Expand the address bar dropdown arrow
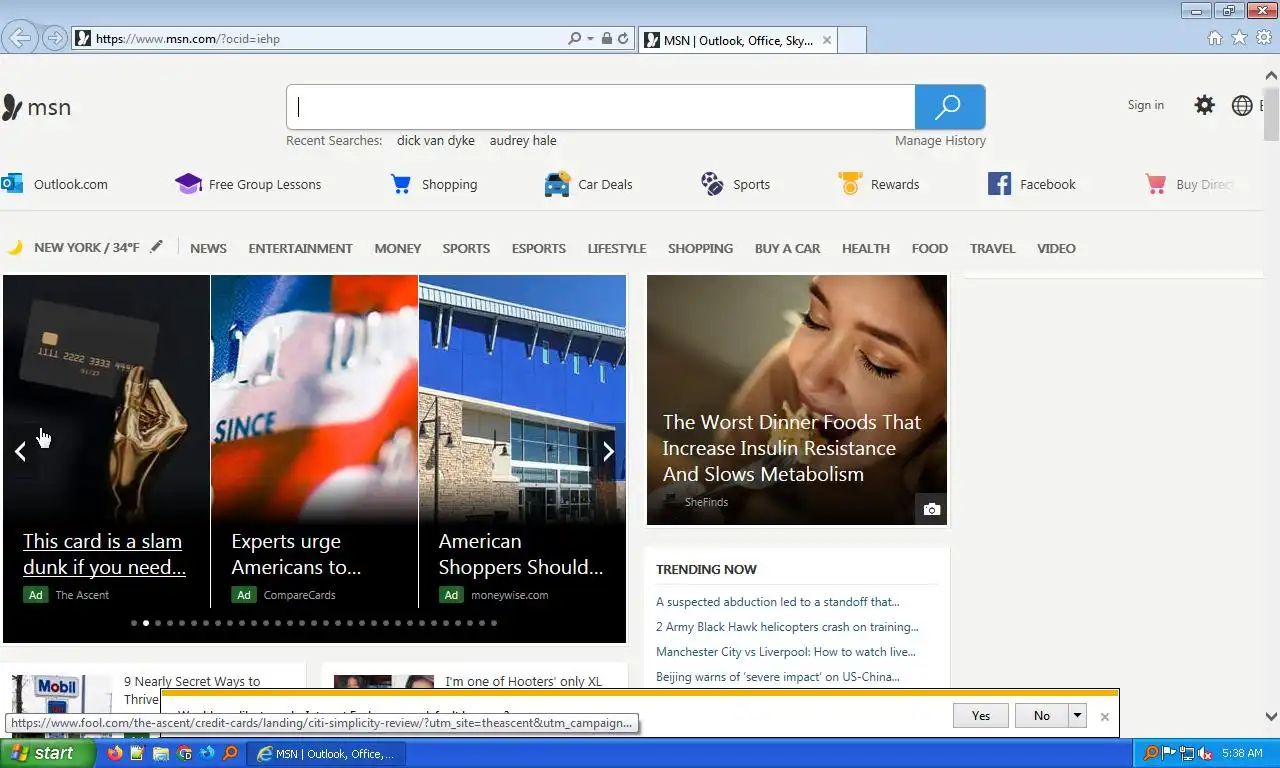 pyautogui.click(x=591, y=39)
